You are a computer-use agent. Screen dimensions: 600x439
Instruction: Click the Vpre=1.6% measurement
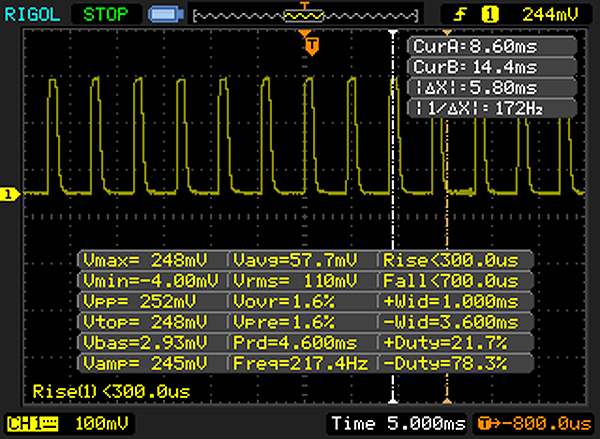coord(284,322)
